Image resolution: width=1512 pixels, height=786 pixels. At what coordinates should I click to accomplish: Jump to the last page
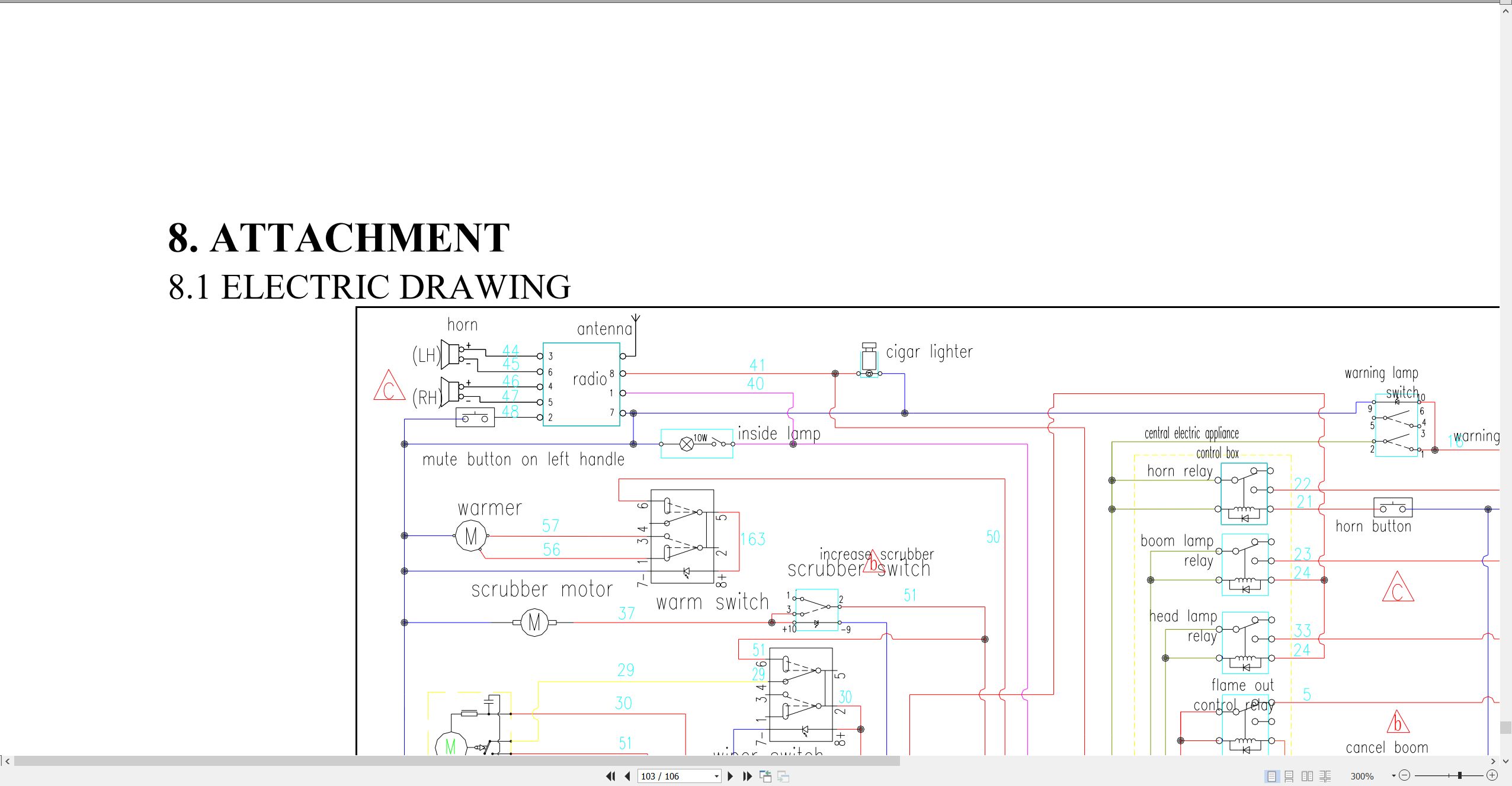click(747, 776)
